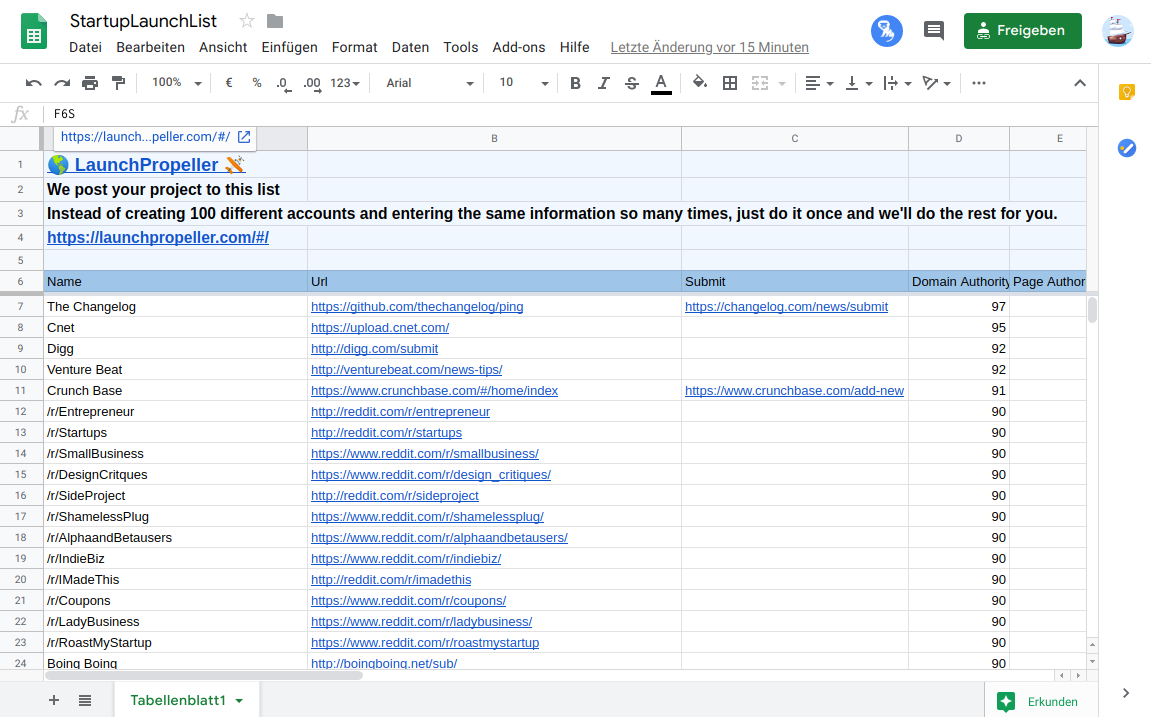The width and height of the screenshot is (1151, 717).
Task: Decrease decimal places
Action: (283, 83)
